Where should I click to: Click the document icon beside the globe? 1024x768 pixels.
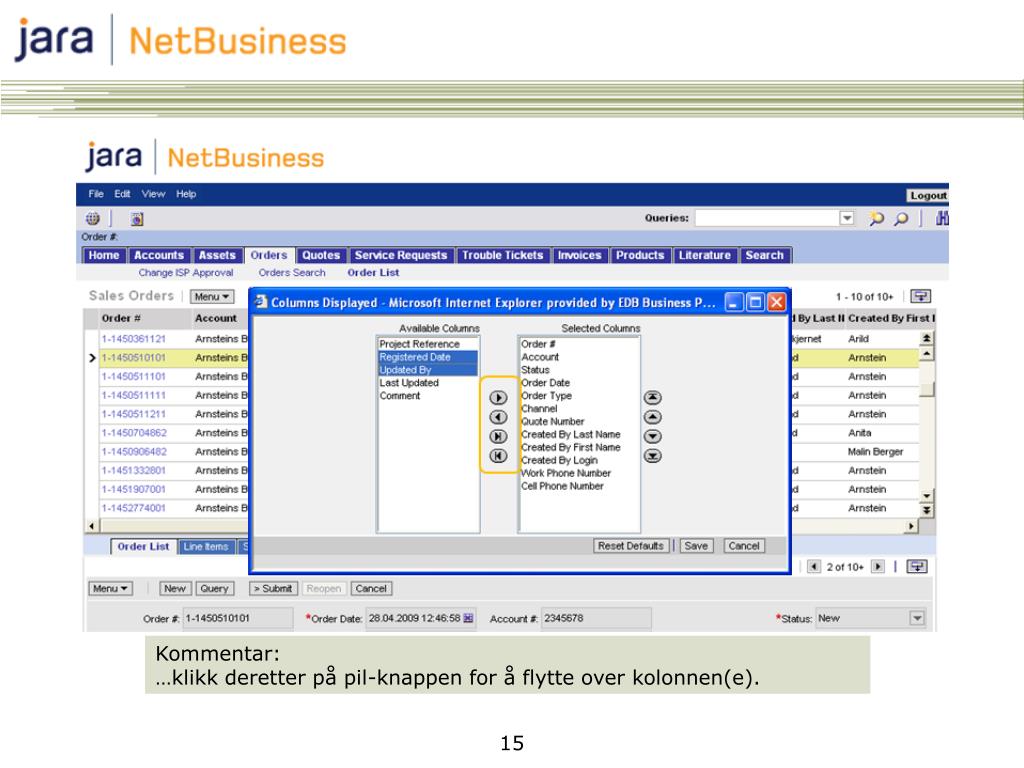click(x=136, y=219)
